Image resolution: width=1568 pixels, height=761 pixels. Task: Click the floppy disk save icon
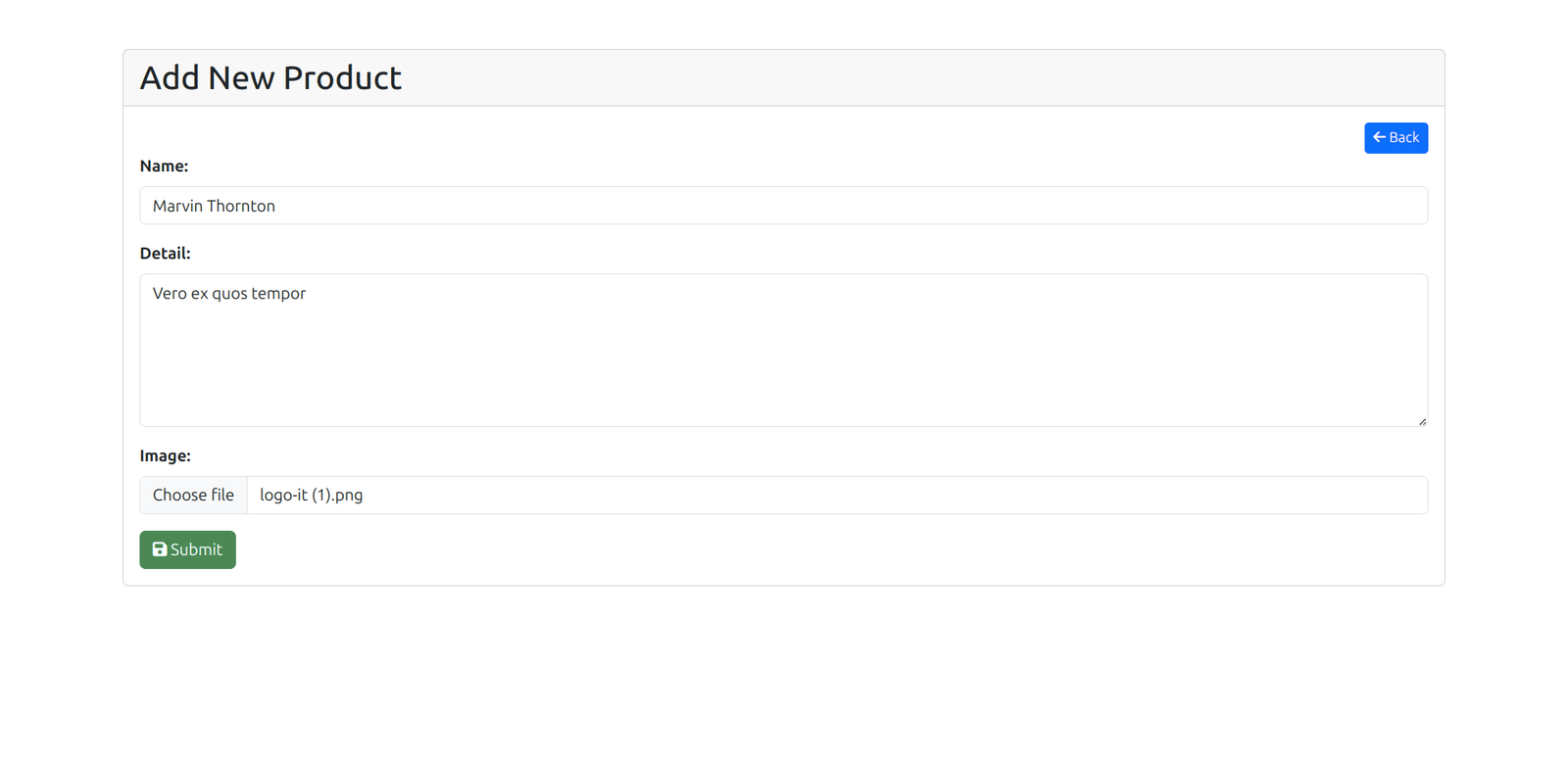click(x=160, y=549)
